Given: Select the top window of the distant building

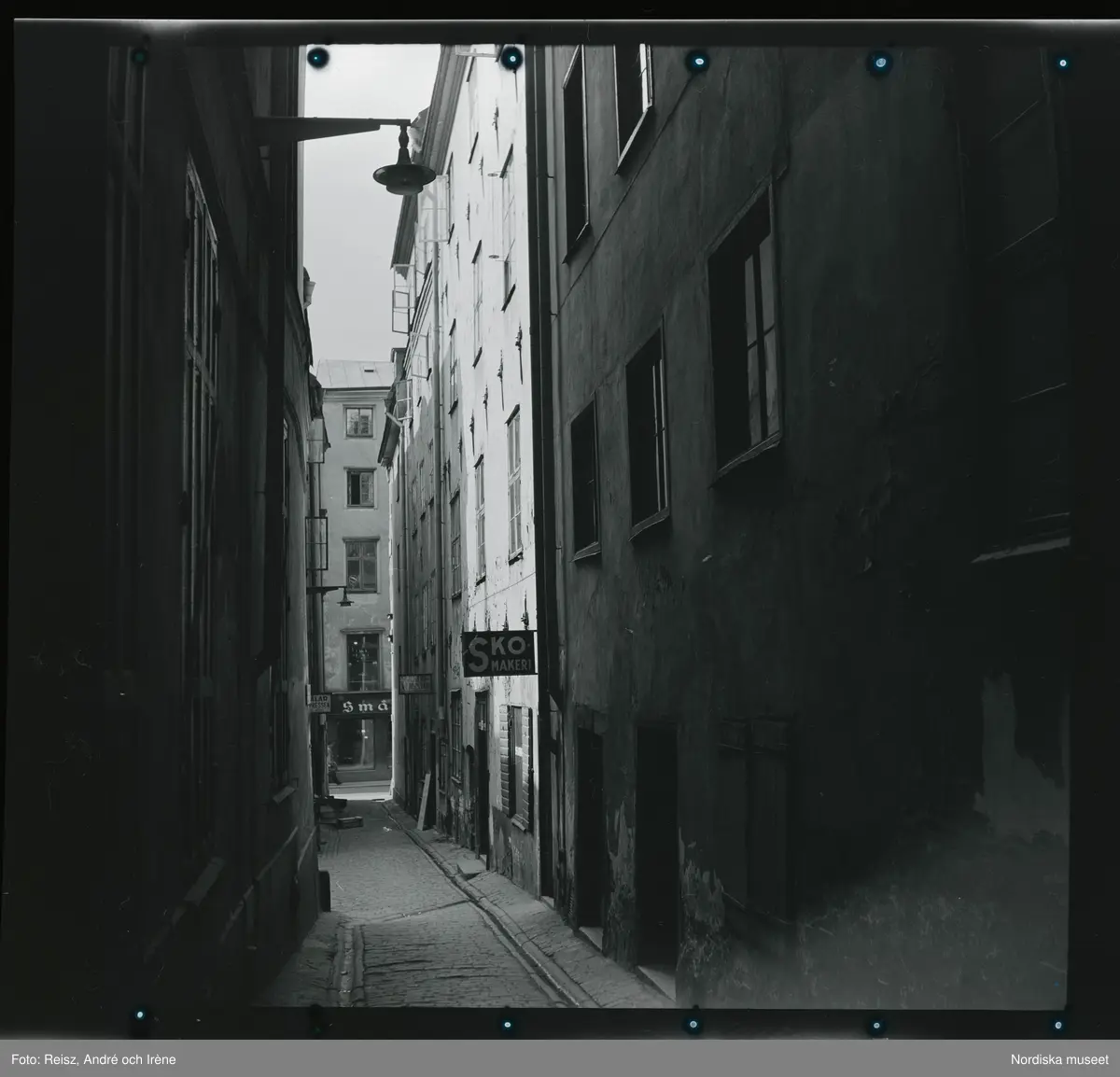Looking at the screenshot, I should (359, 422).
